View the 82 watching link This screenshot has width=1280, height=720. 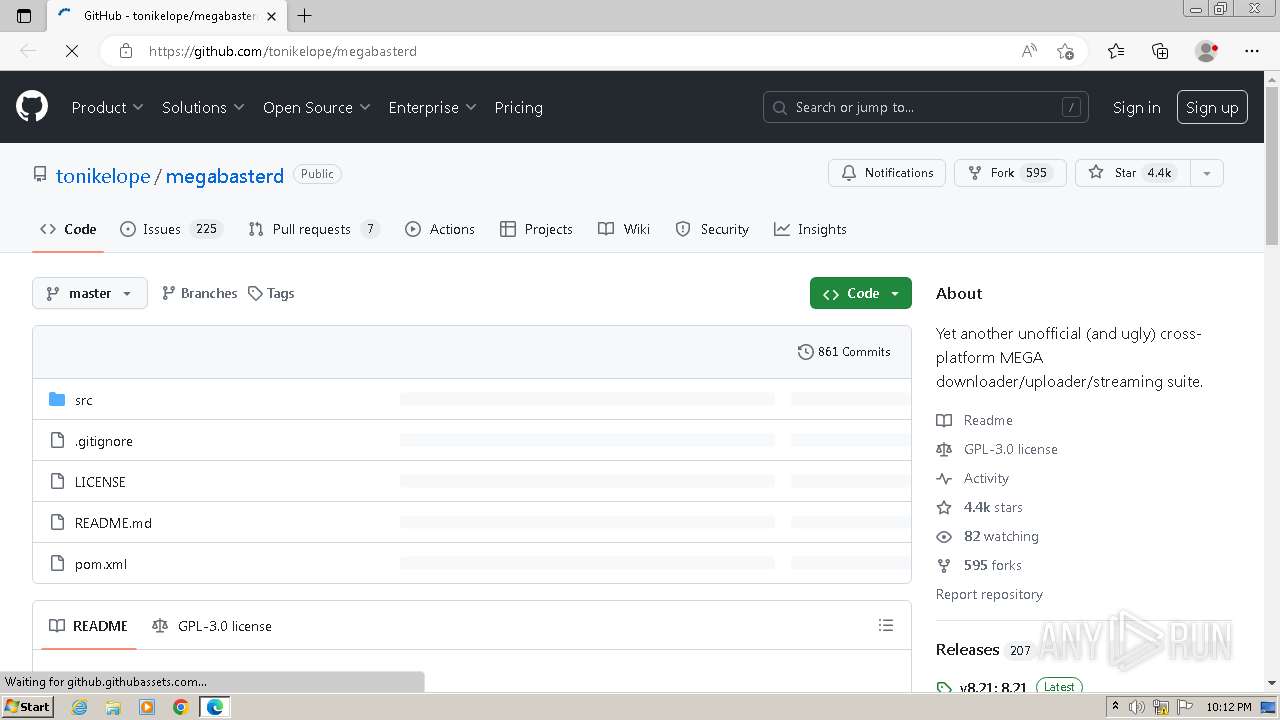pos(988,536)
